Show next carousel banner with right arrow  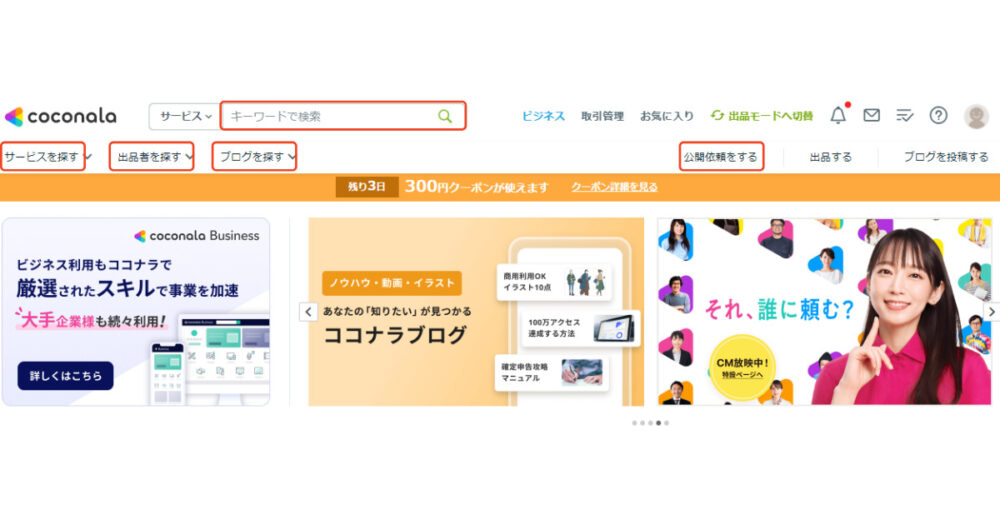point(992,311)
